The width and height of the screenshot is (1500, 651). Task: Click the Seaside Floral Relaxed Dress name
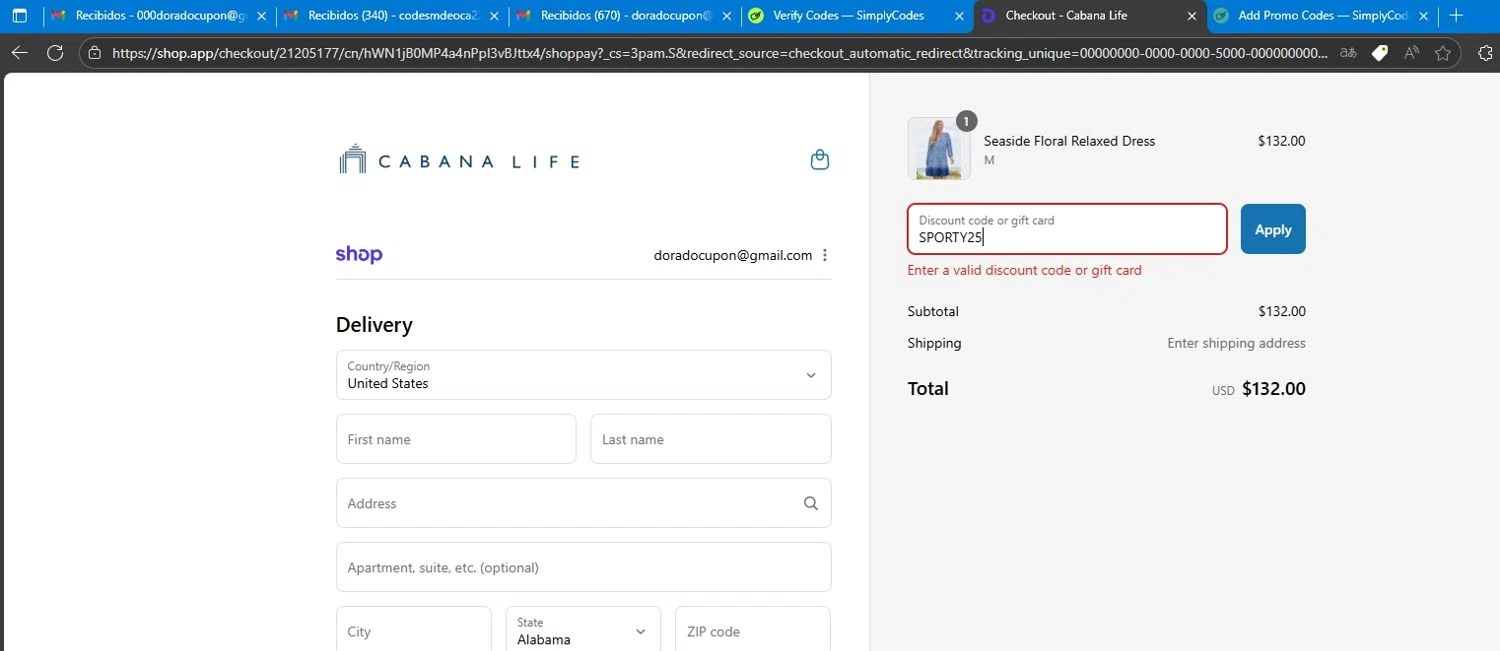coord(1069,141)
